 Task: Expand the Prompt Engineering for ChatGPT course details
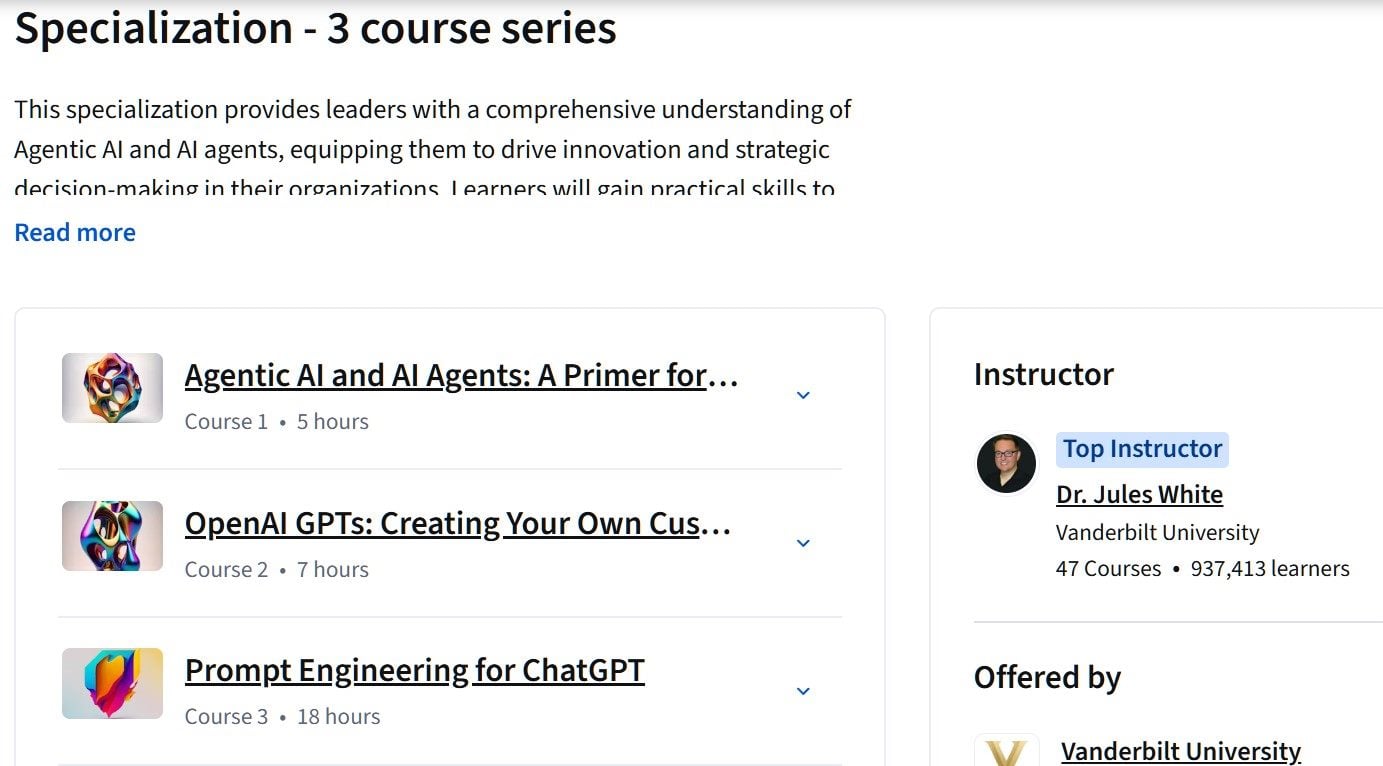coord(803,690)
